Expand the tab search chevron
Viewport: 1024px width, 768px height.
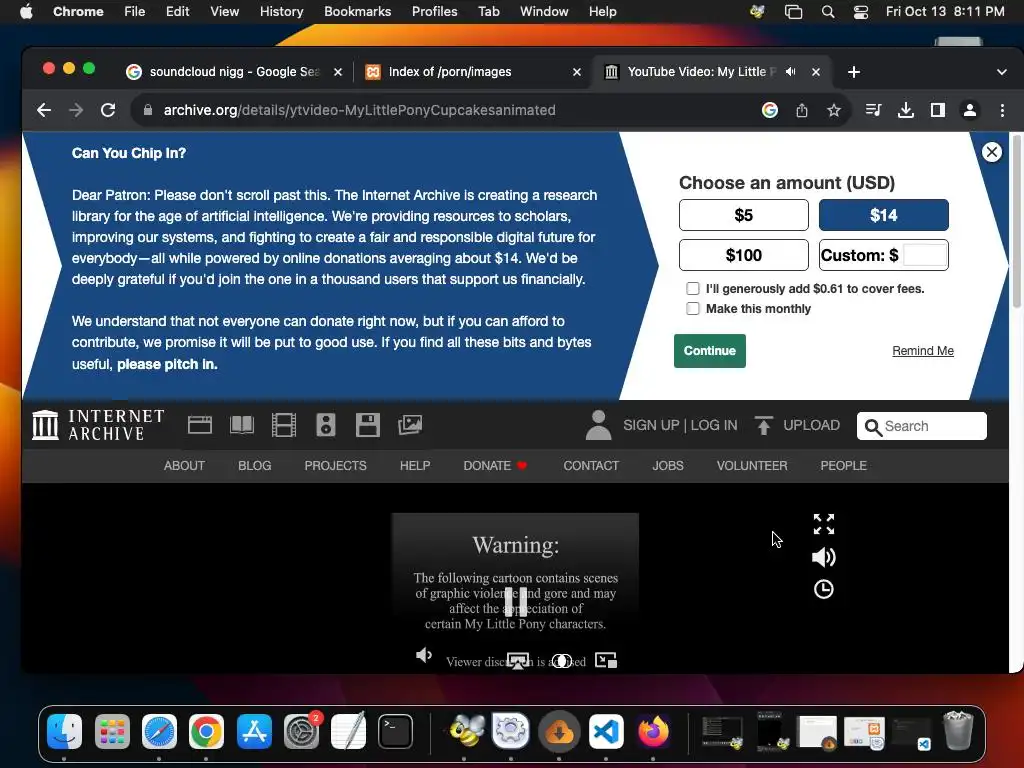coord(1001,72)
